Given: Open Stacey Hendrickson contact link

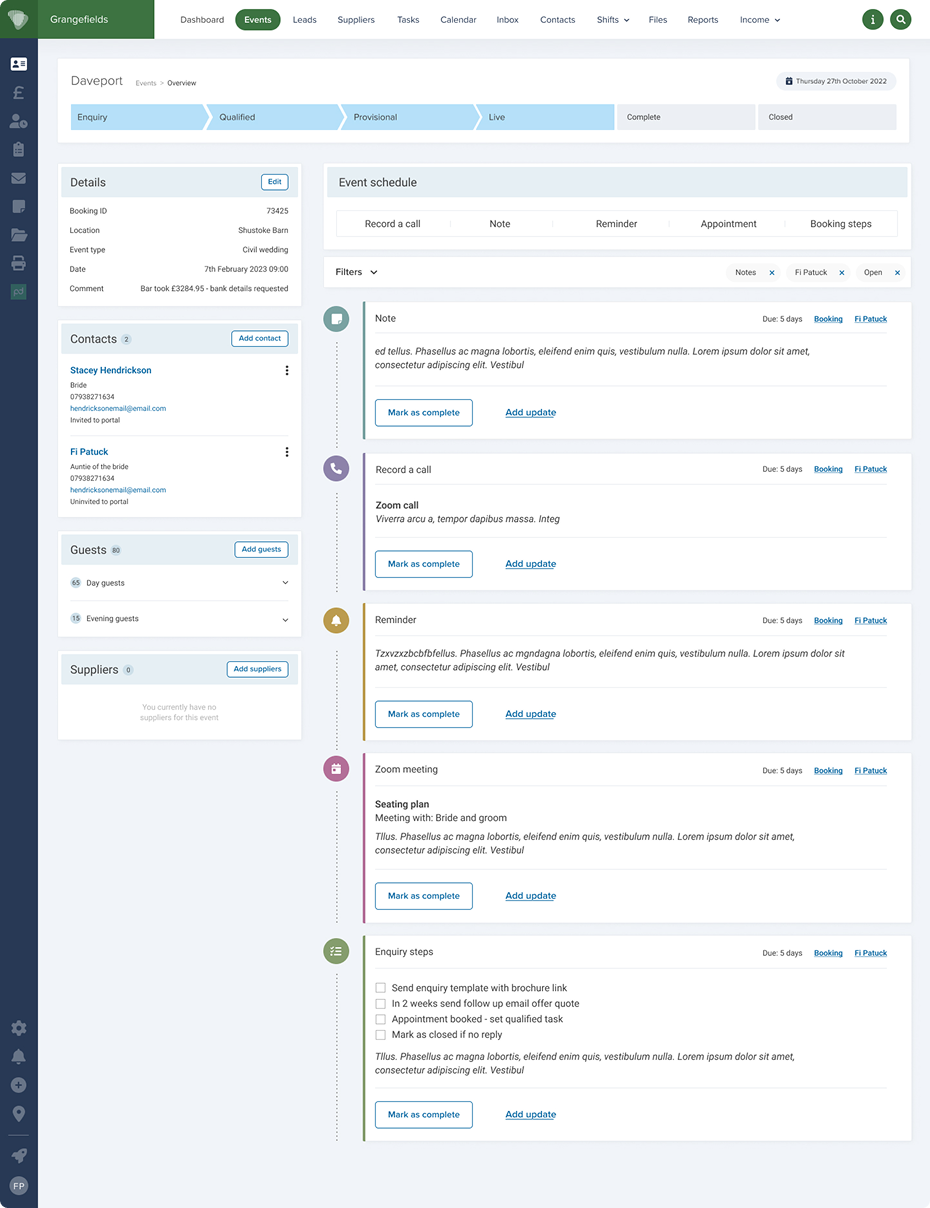Looking at the screenshot, I should tap(111, 370).
